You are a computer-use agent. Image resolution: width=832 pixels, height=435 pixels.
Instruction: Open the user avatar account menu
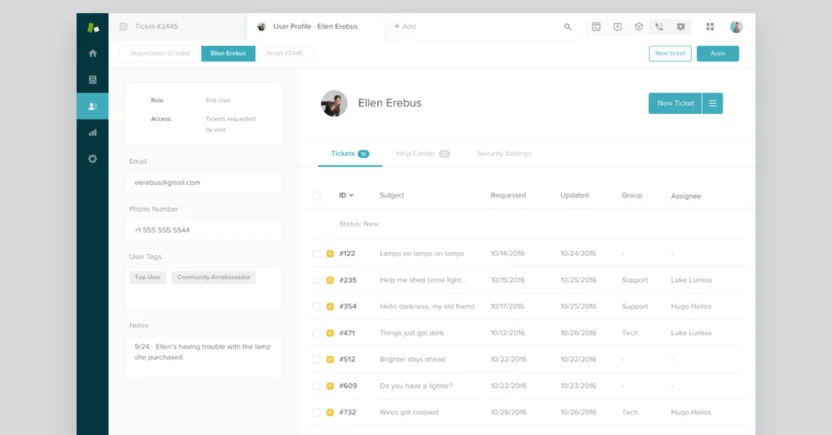737,27
